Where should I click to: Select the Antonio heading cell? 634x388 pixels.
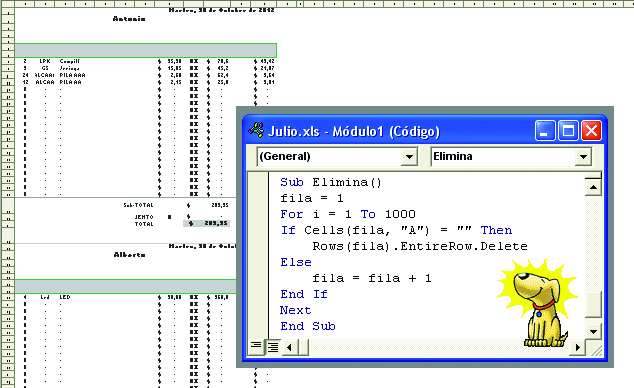tap(129, 19)
